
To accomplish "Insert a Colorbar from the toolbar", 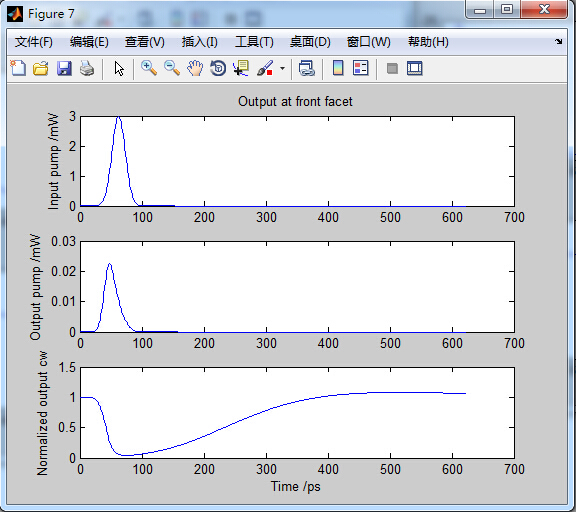I will pos(338,68).
